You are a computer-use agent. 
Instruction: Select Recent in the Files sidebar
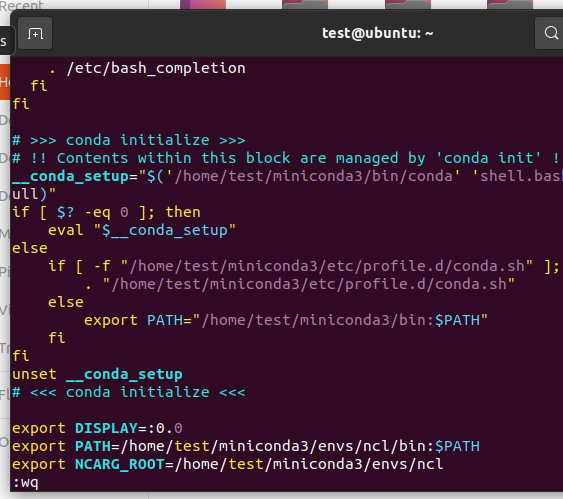pyautogui.click(x=22, y=5)
